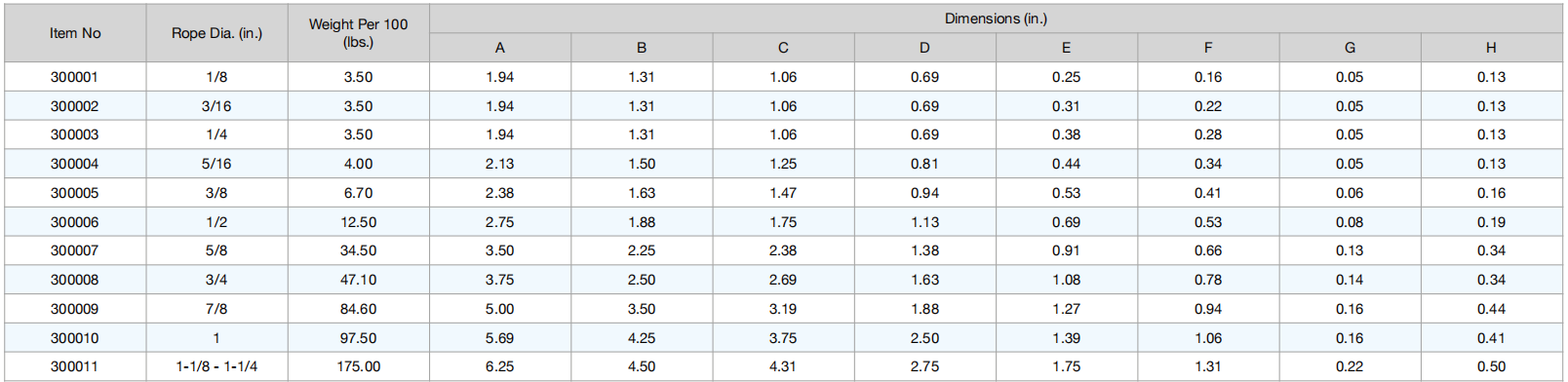Screen dimensions: 1568x382
Task: Click the Item No column header
Action: [75, 33]
